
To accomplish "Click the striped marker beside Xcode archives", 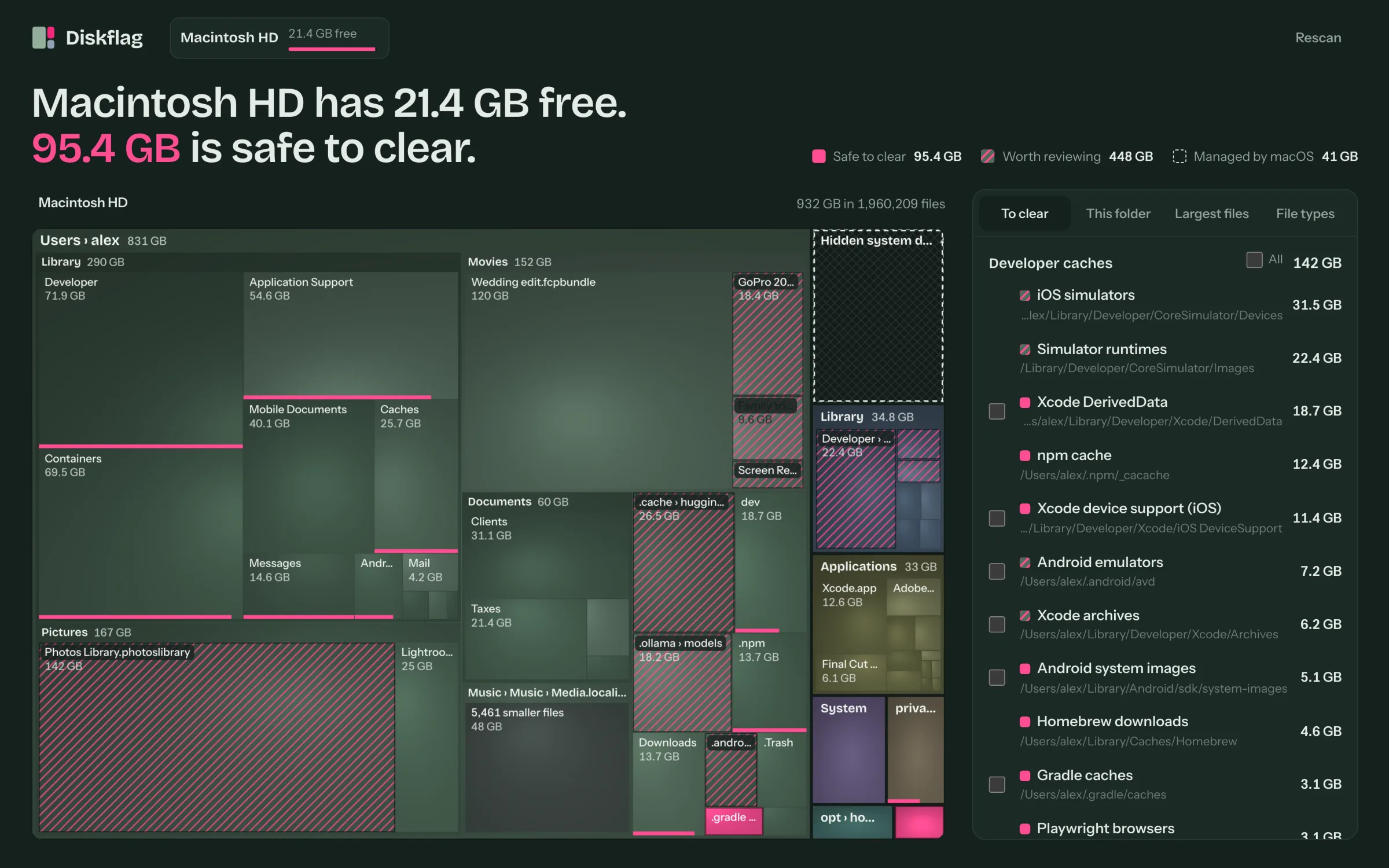I will [1025, 616].
